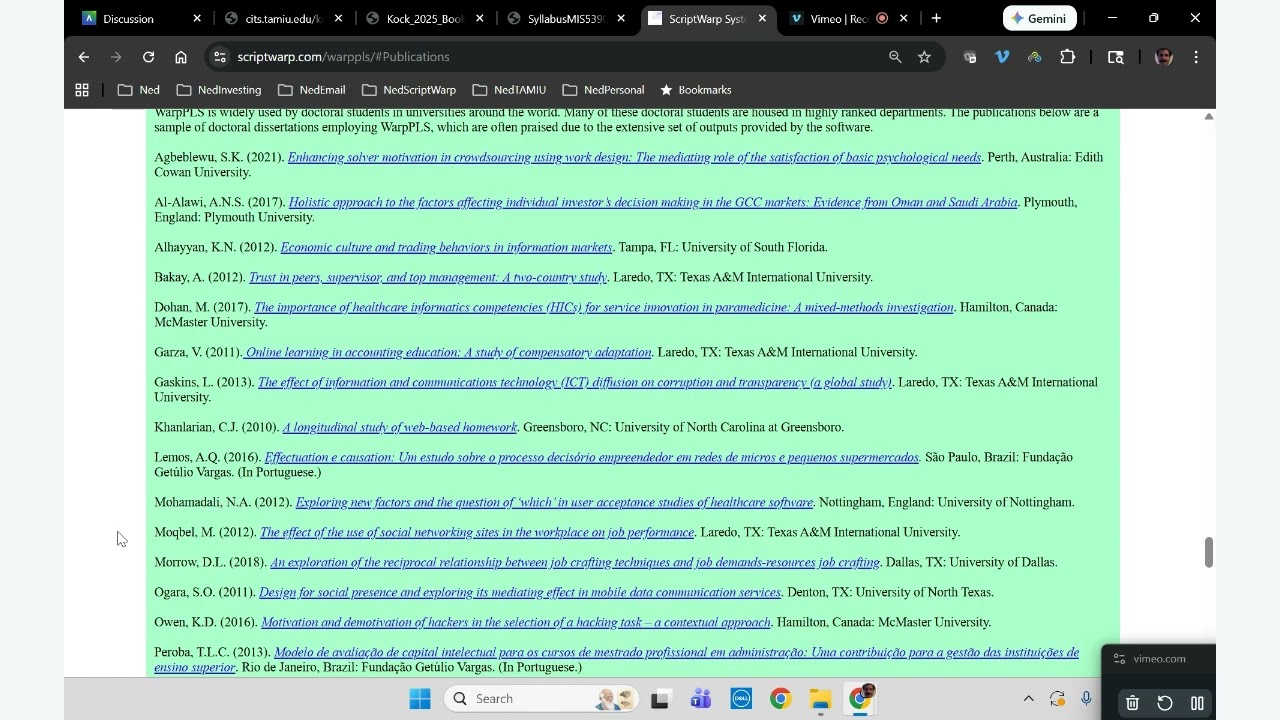Open Al-Alawi's holistic approach dissertation link

(x=652, y=203)
